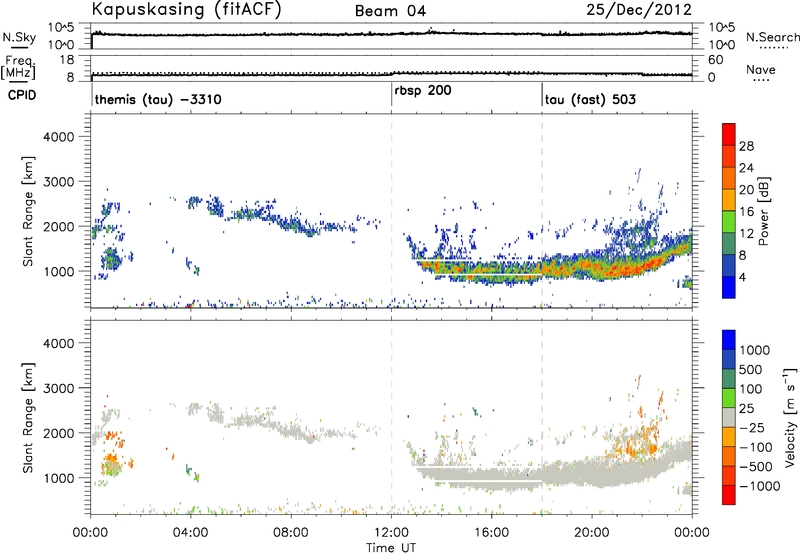Click the 16 value on Power colorbar

point(746,212)
